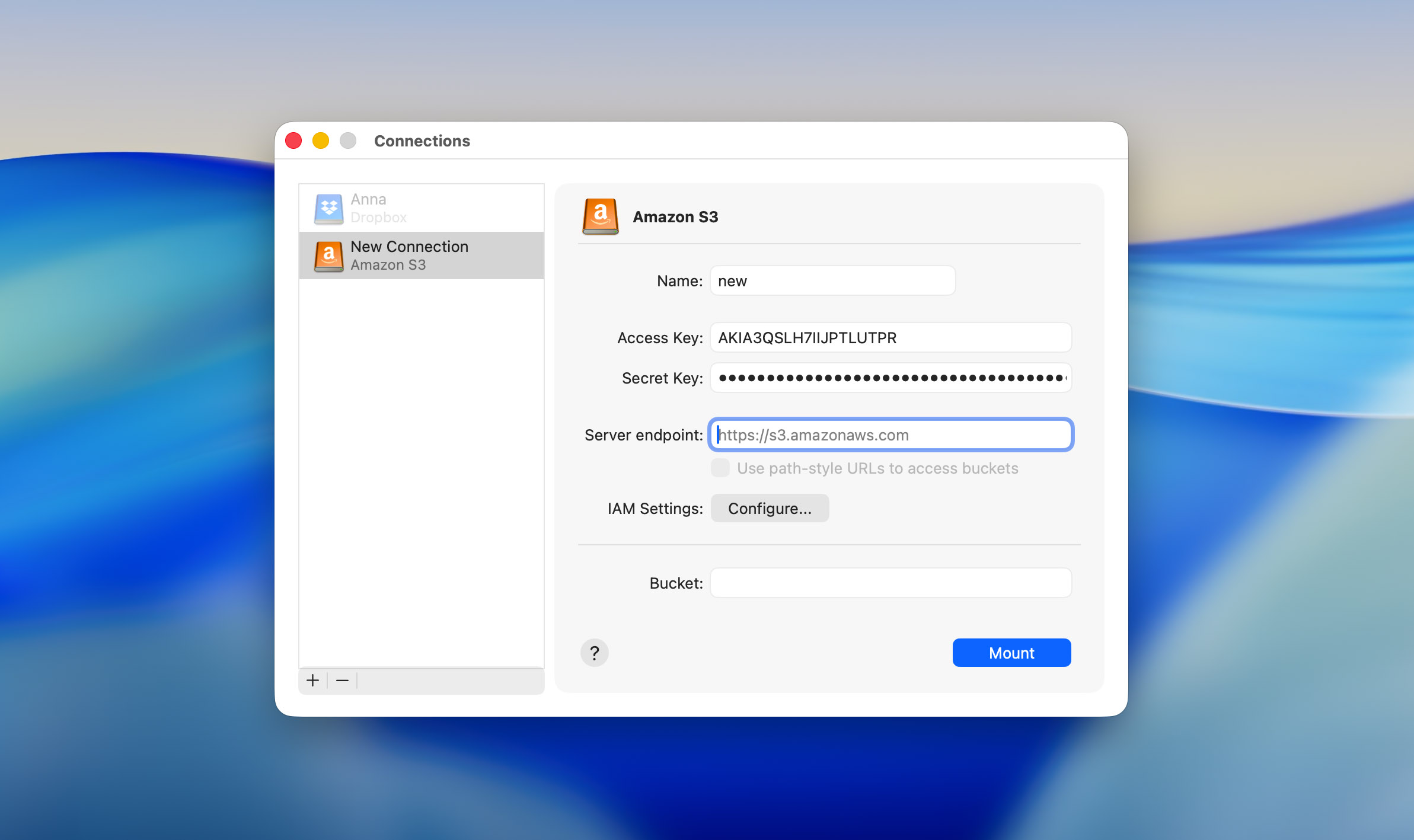
Task: Click the plus icon to add a connection
Action: click(312, 680)
